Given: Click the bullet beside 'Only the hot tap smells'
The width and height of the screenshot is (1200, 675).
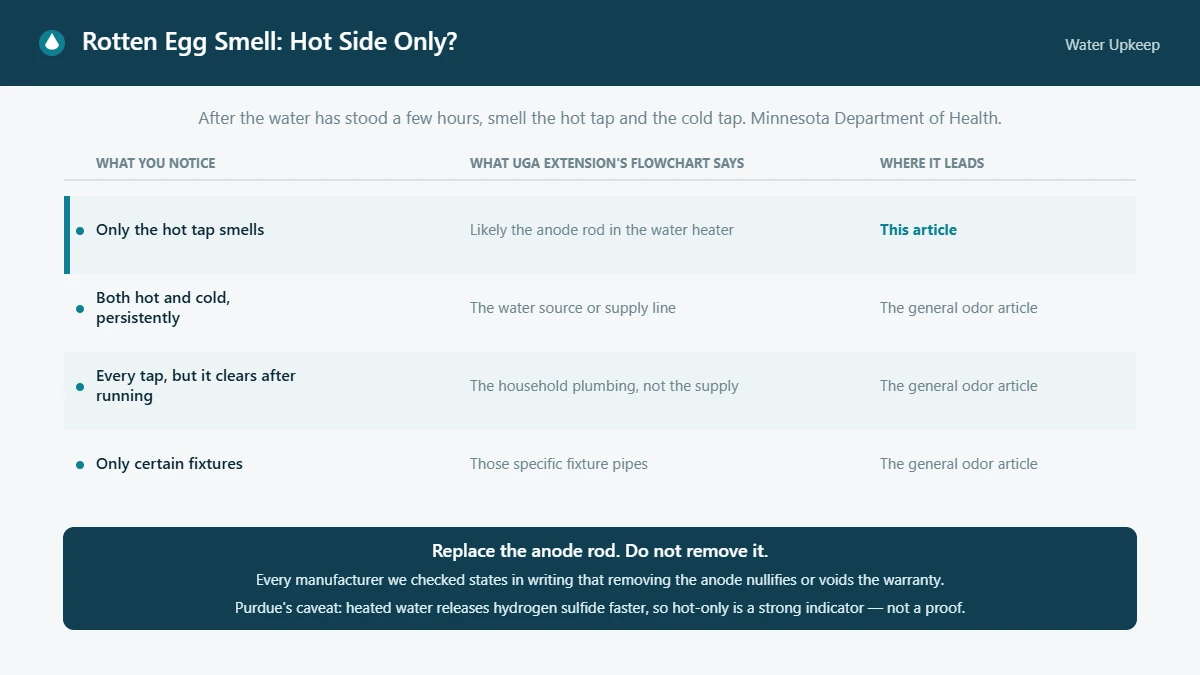Looking at the screenshot, I should pyautogui.click(x=80, y=231).
